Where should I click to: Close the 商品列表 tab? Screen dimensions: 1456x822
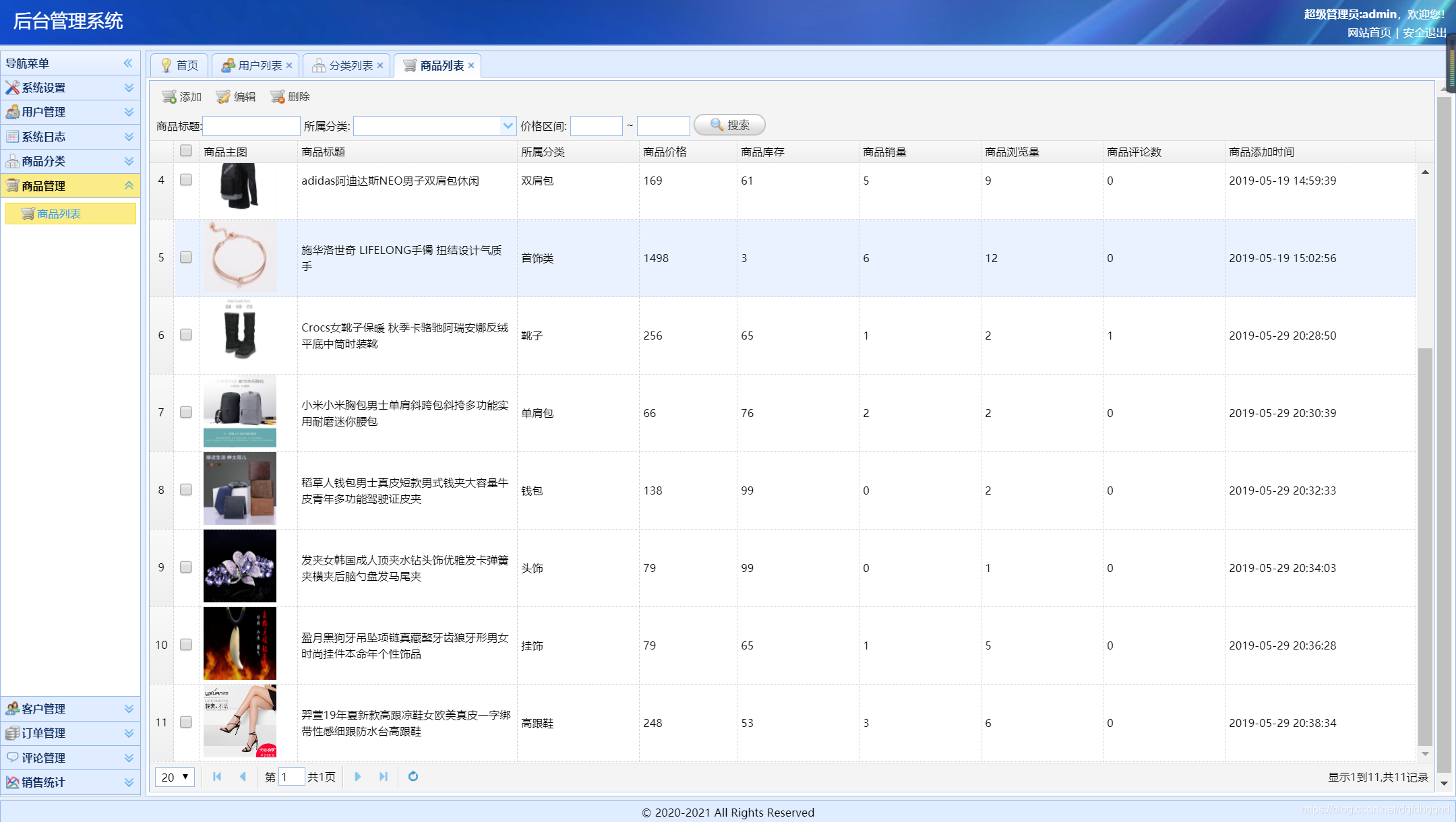(x=471, y=65)
